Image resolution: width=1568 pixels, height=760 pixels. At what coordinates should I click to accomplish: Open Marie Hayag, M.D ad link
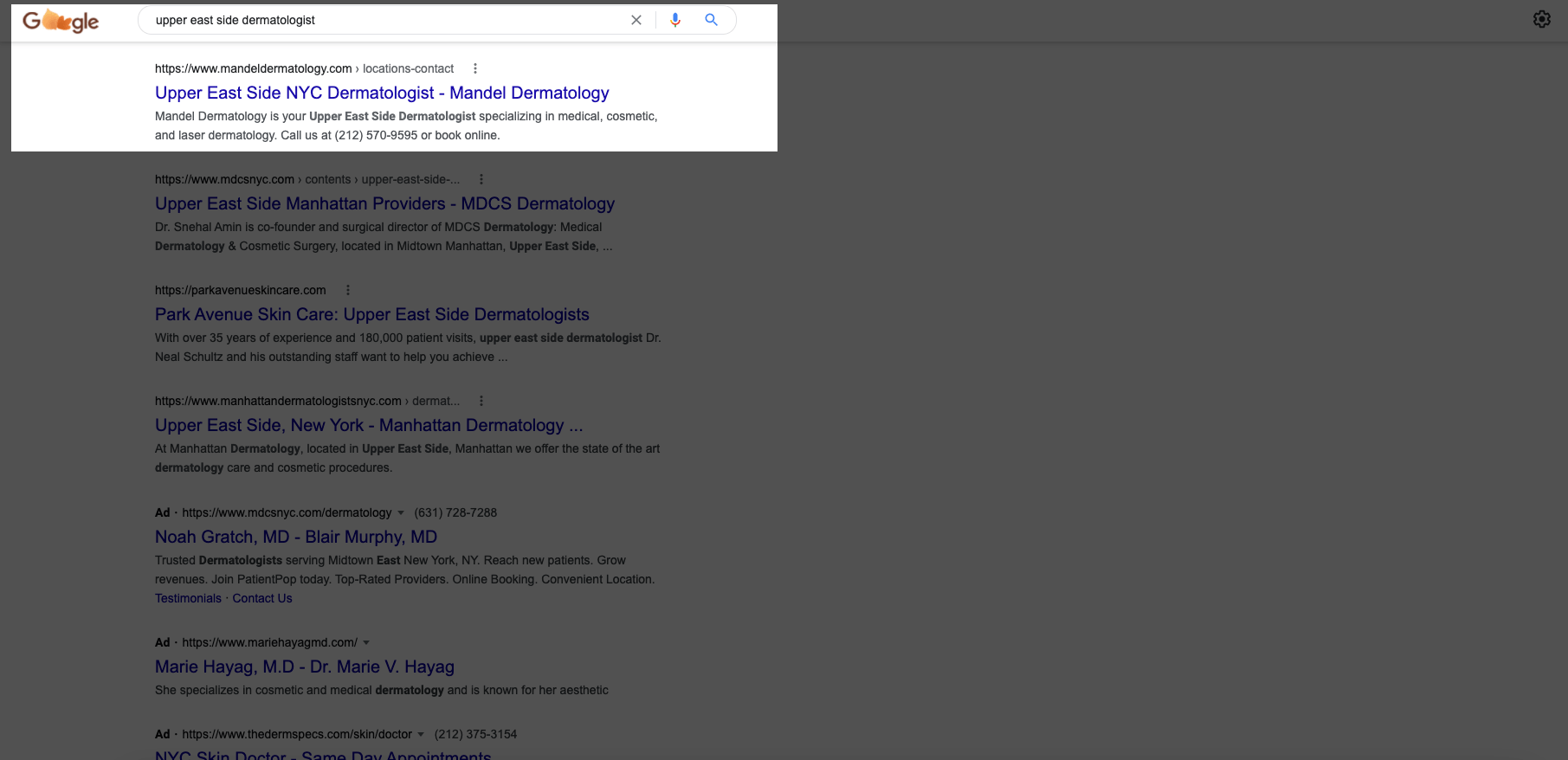point(305,667)
